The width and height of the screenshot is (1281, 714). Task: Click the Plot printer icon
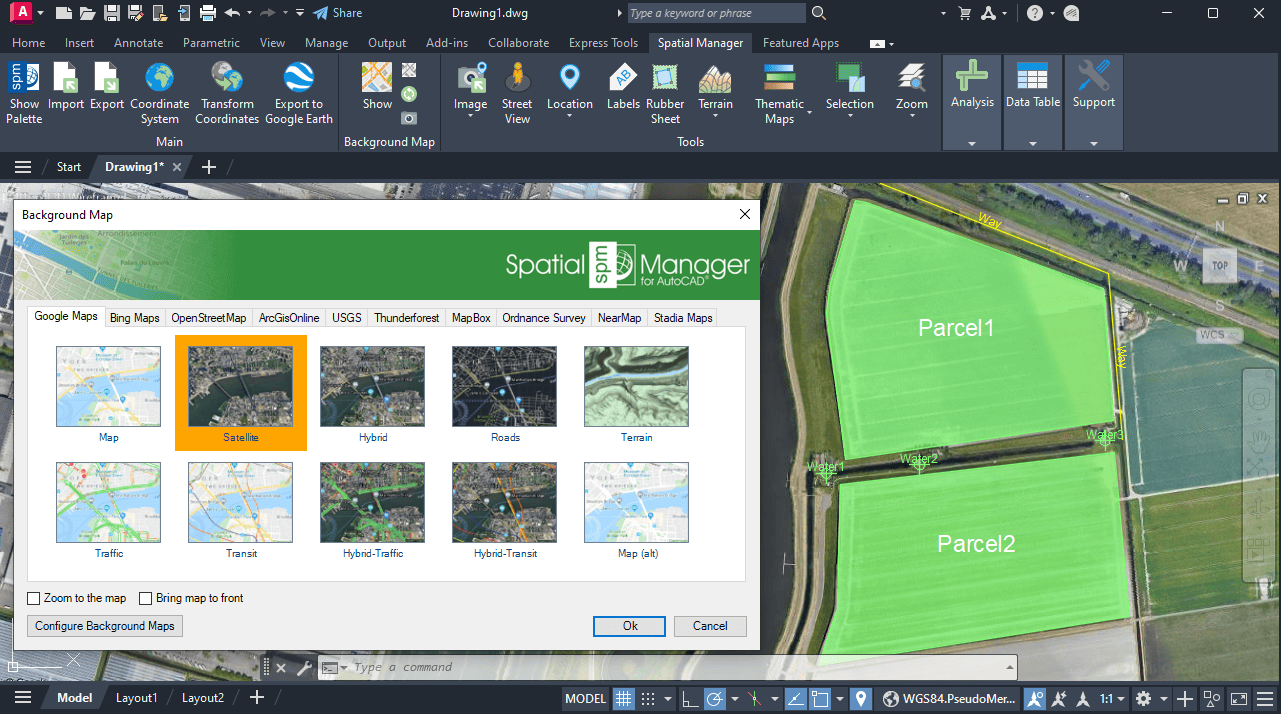[208, 13]
